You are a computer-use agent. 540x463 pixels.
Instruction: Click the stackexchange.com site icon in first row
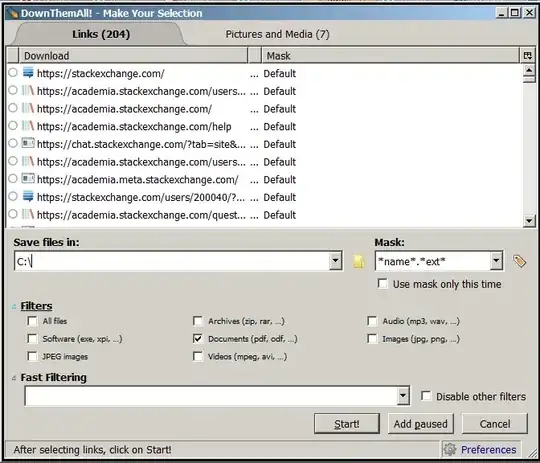pos(28,73)
